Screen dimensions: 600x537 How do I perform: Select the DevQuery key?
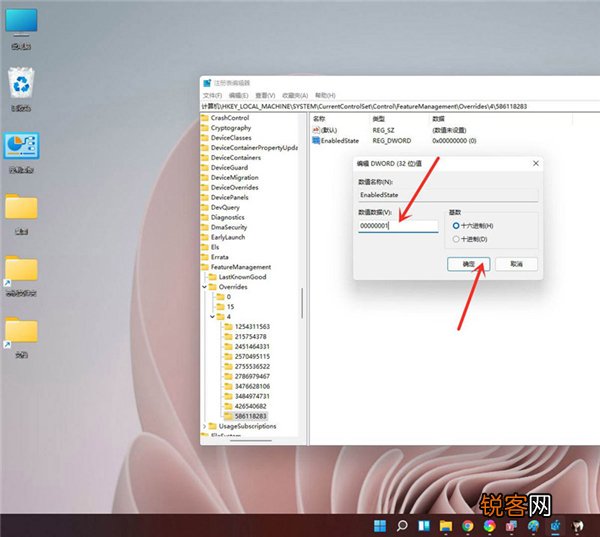225,207
